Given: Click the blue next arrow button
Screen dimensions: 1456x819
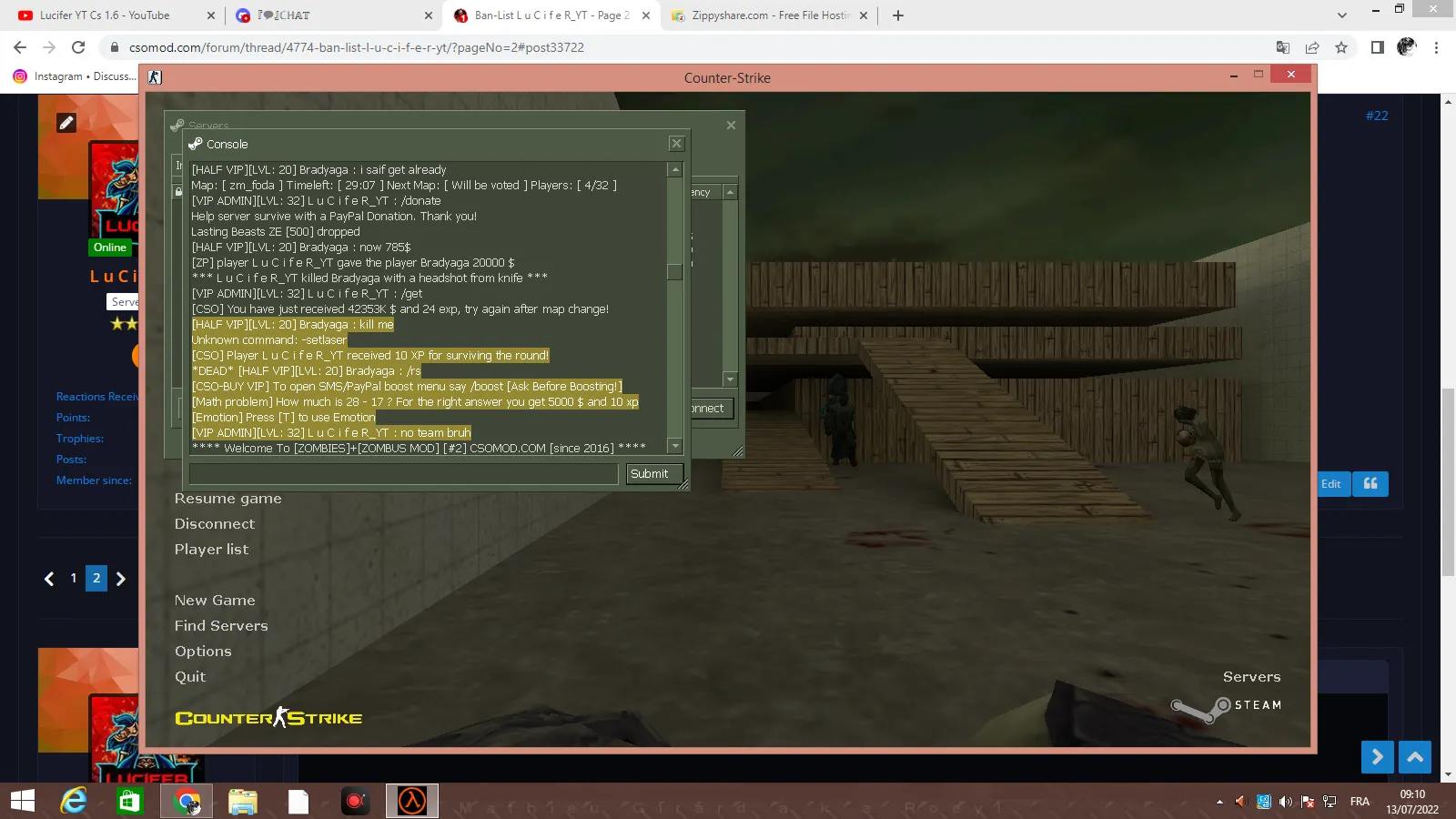Looking at the screenshot, I should [1378, 757].
